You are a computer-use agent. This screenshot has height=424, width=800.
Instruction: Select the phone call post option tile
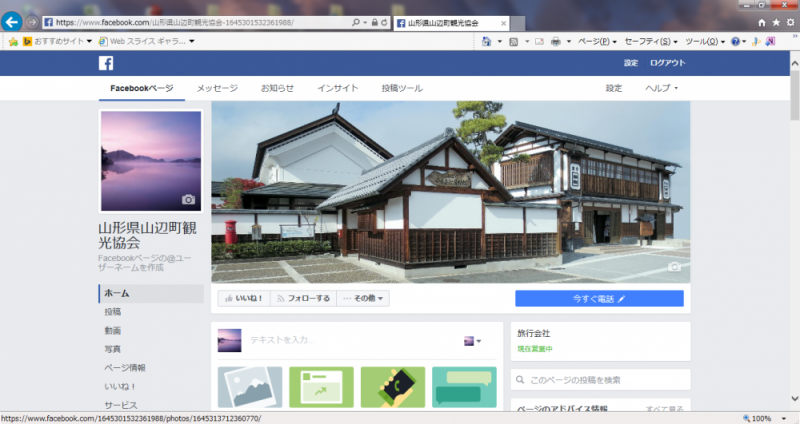pyautogui.click(x=393, y=388)
